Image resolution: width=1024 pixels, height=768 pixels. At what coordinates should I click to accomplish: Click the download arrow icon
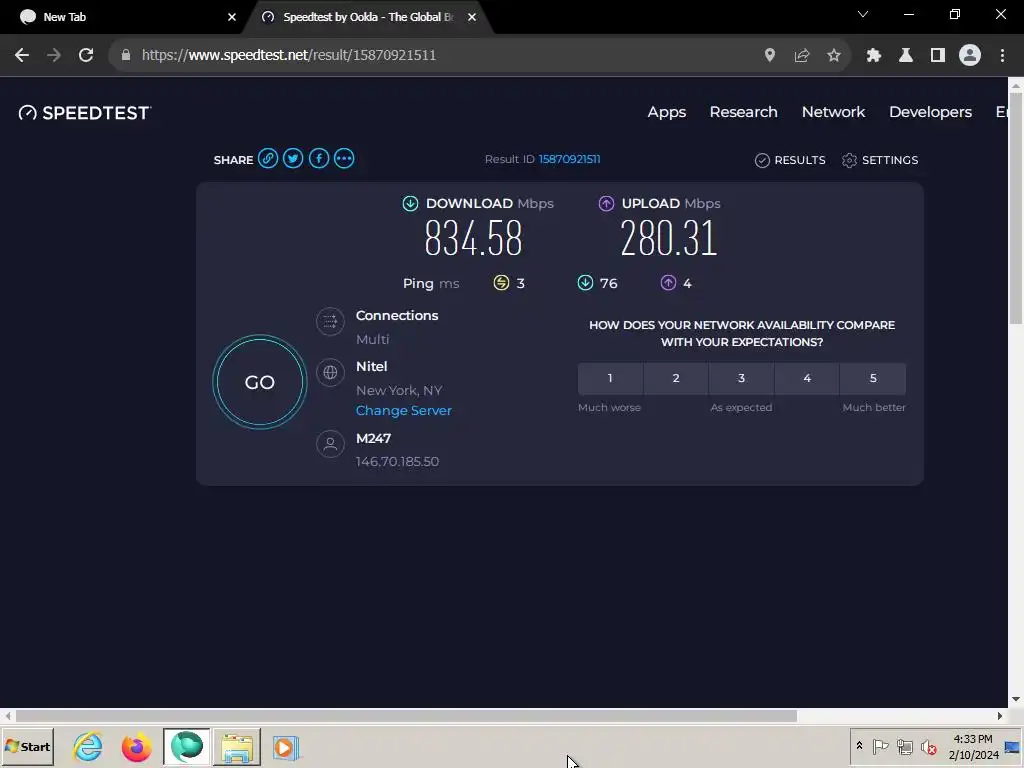(410, 204)
